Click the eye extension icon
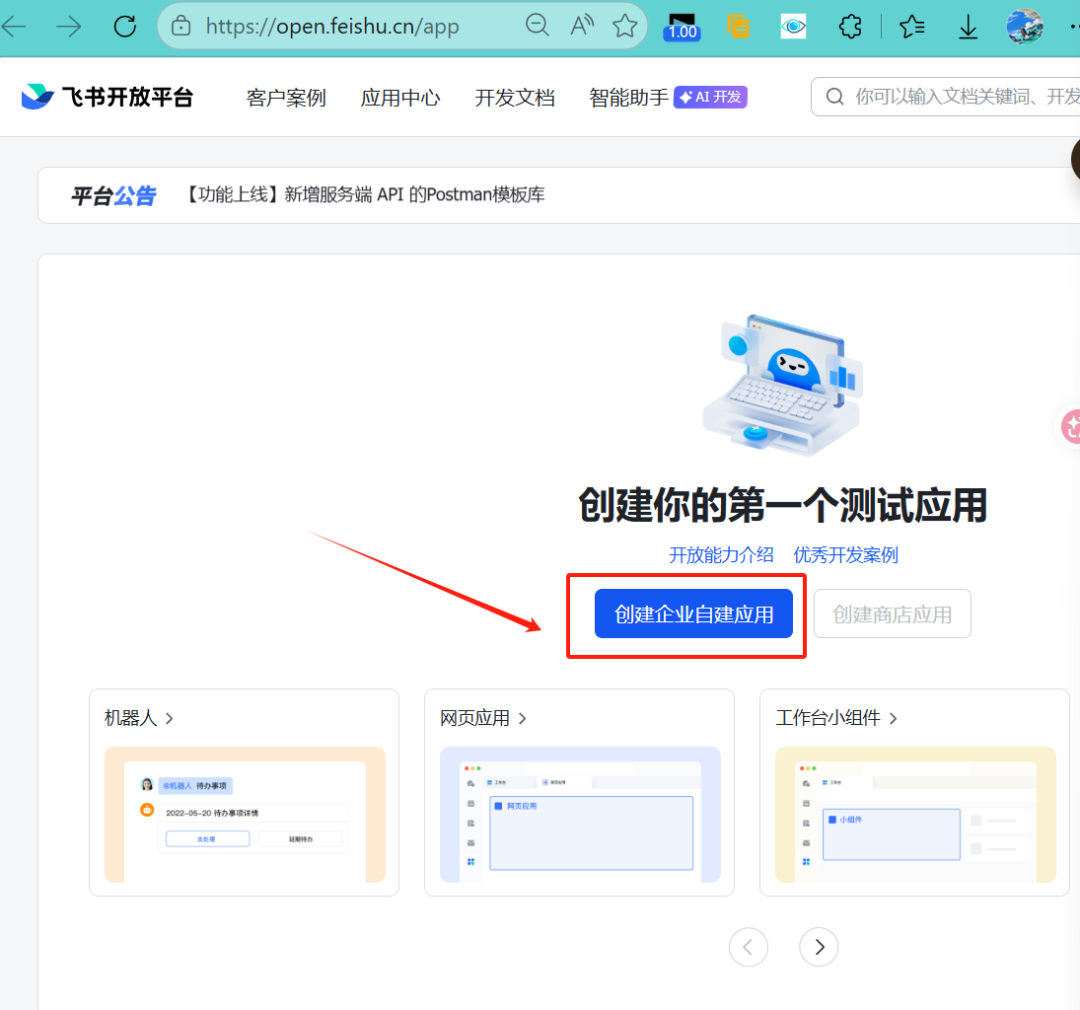 click(x=793, y=27)
